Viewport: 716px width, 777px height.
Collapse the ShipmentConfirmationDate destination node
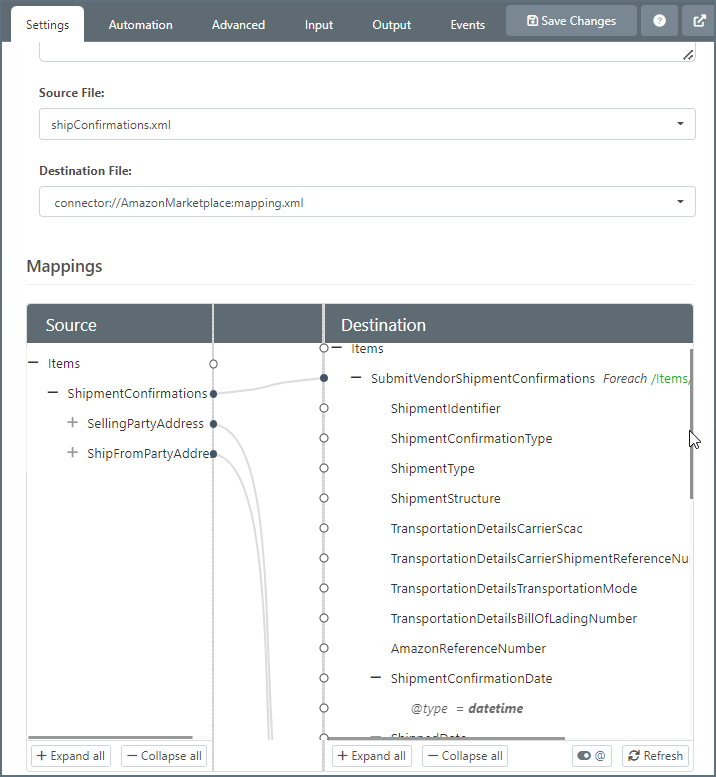[376, 678]
